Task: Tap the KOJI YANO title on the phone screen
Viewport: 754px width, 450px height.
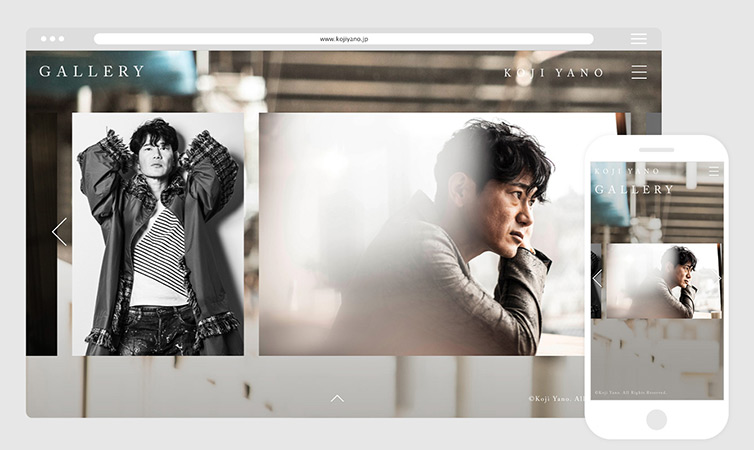Action: (627, 171)
